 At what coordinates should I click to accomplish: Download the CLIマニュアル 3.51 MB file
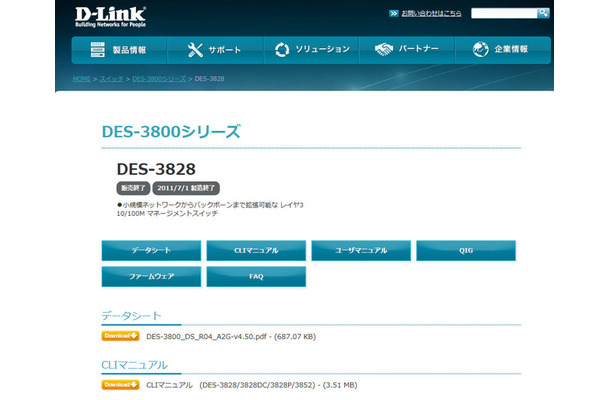[x=121, y=385]
